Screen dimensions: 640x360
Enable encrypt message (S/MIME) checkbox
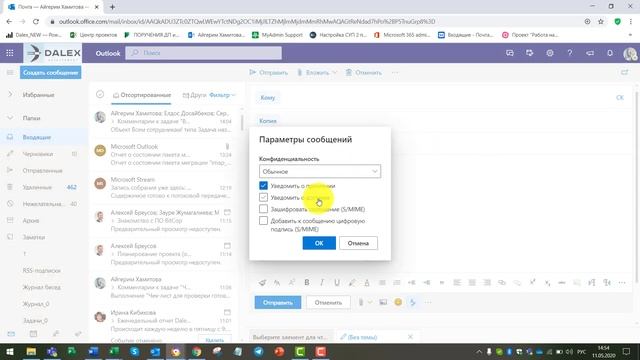coord(263,209)
